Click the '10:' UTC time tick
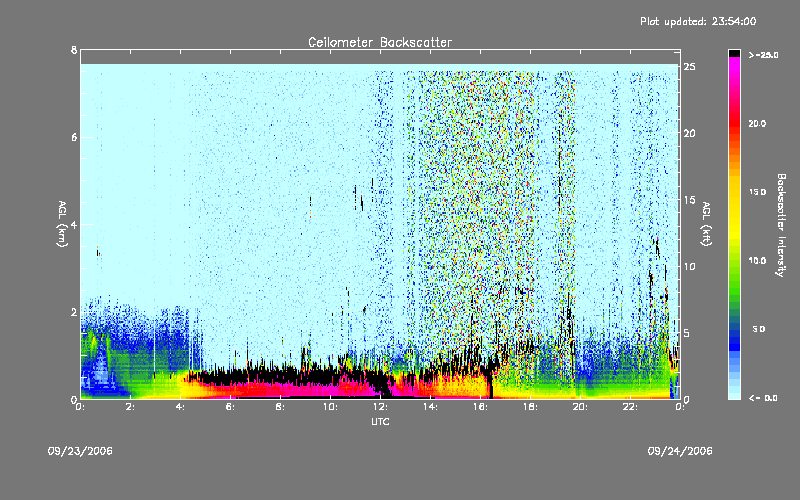The image size is (800, 500). pos(330,407)
